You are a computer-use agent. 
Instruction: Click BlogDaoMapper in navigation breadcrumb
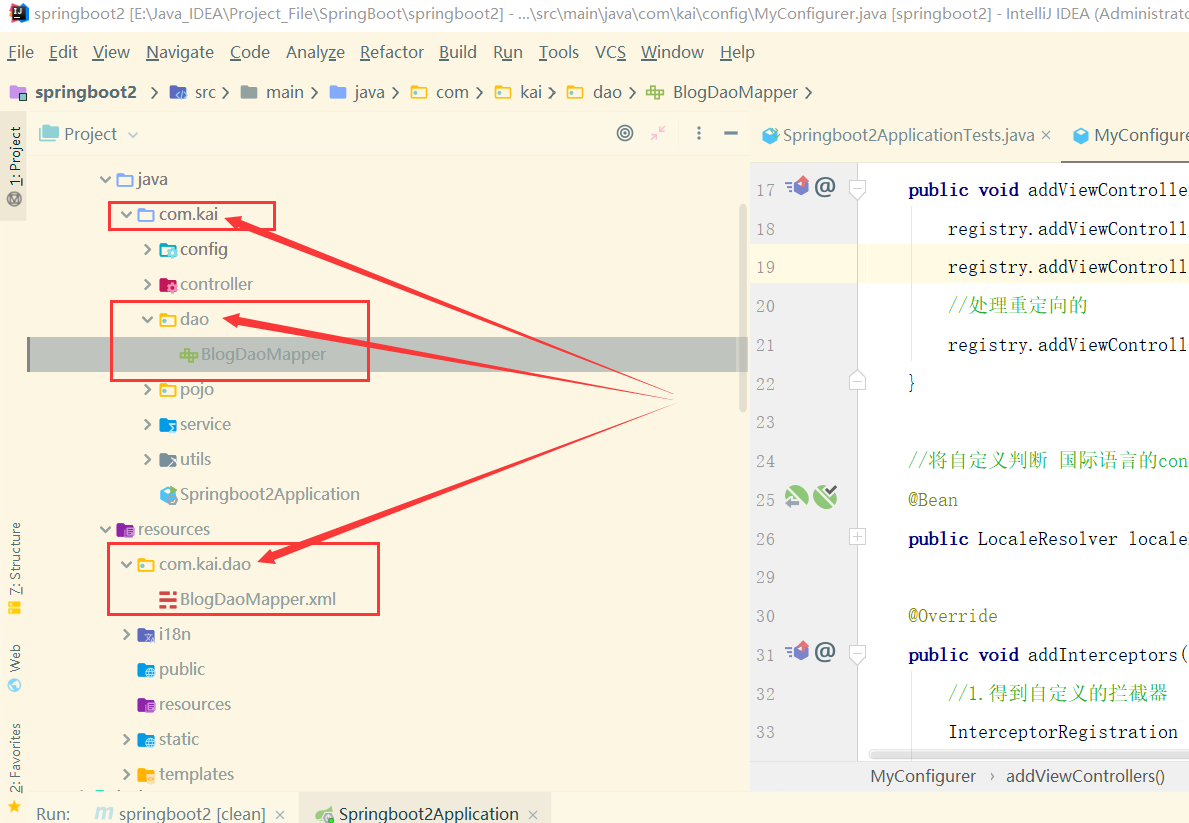(735, 93)
